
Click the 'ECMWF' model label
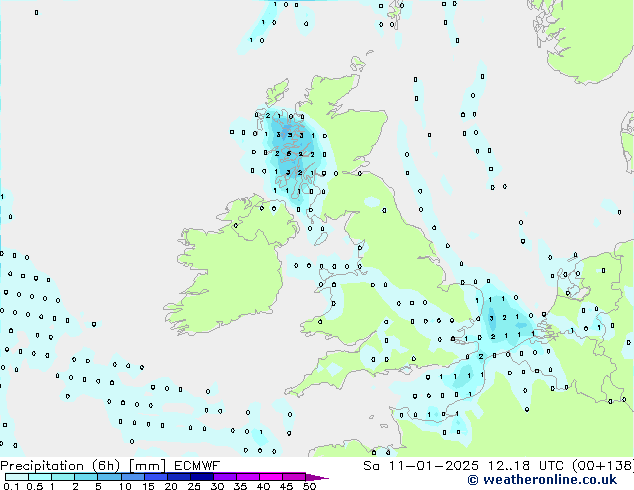tap(197, 465)
